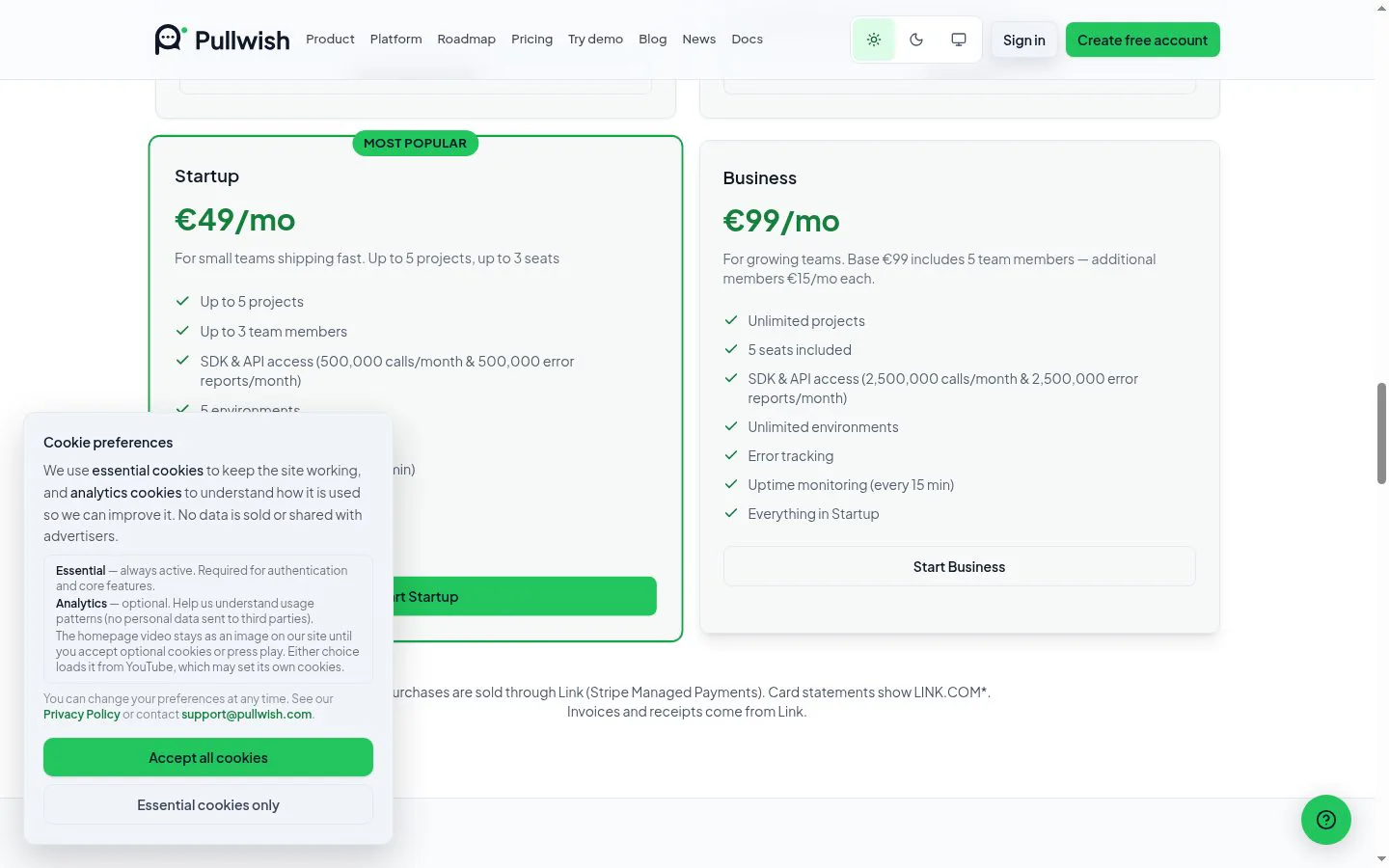Accept all cookies in the banner
Image resolution: width=1389 pixels, height=868 pixels.
tap(208, 757)
